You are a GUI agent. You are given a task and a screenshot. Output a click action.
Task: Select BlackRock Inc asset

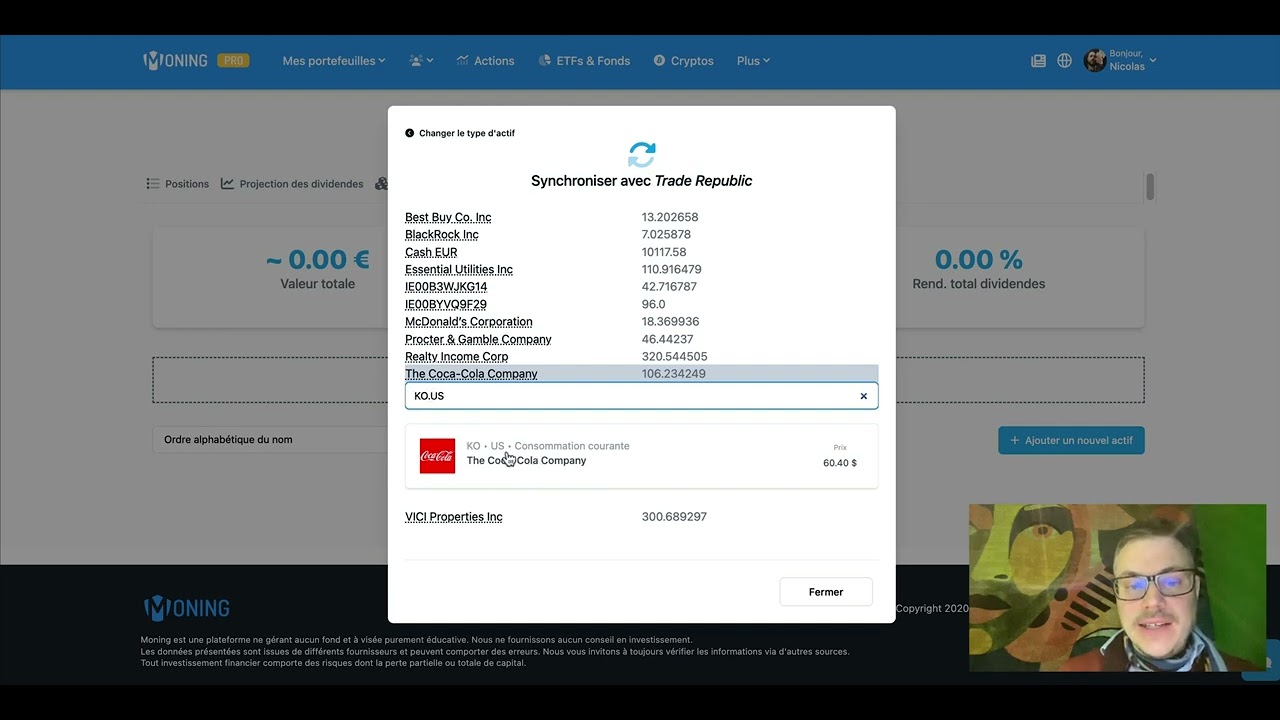(x=442, y=235)
